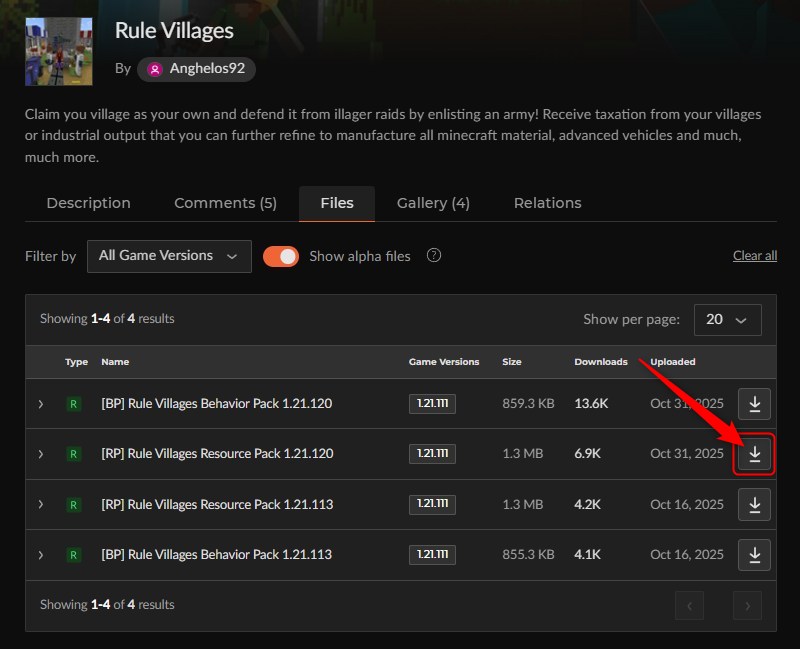The height and width of the screenshot is (649, 800).
Task: Open [RP] Rule Villages Resource Pack 1.21.113 file
Action: pyautogui.click(x=217, y=504)
